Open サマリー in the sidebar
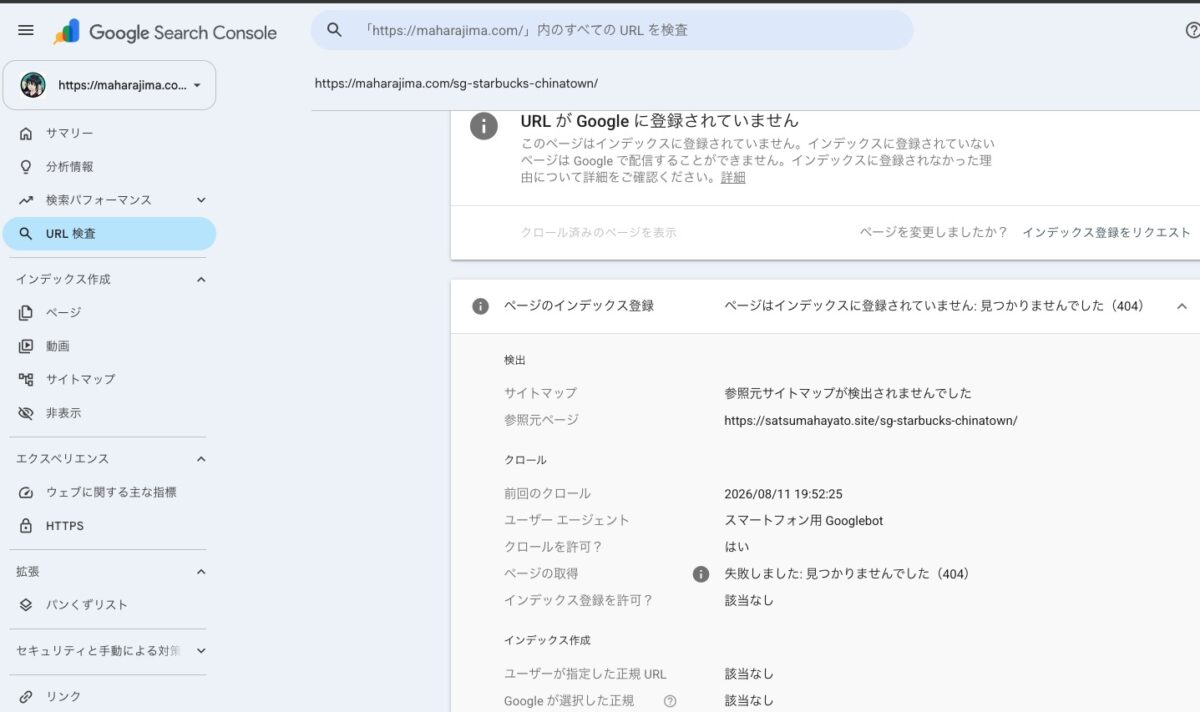The image size is (1200, 712). (108, 133)
